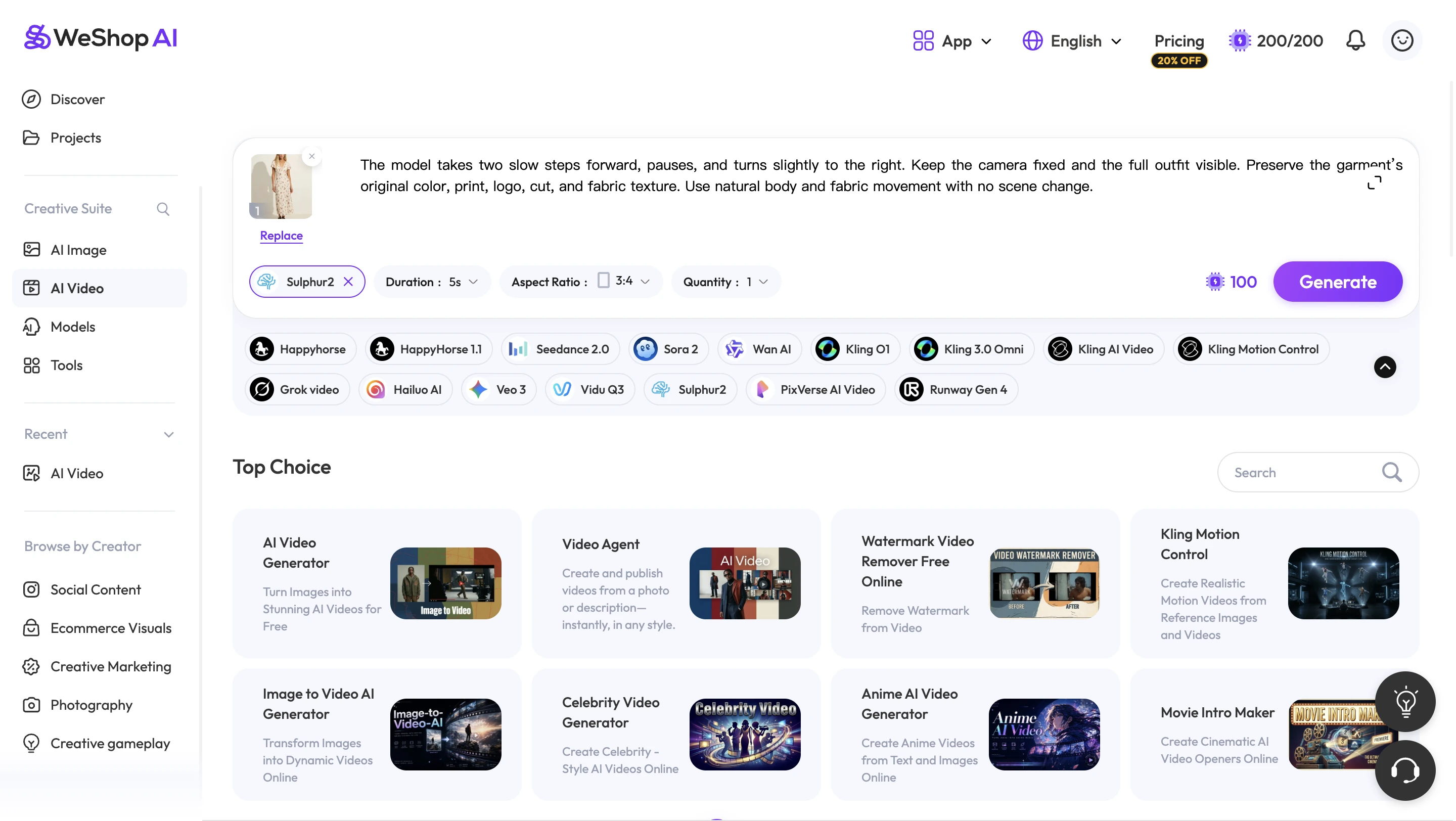Collapse the model list with the up arrow
1456x821 pixels.
[x=1385, y=367]
